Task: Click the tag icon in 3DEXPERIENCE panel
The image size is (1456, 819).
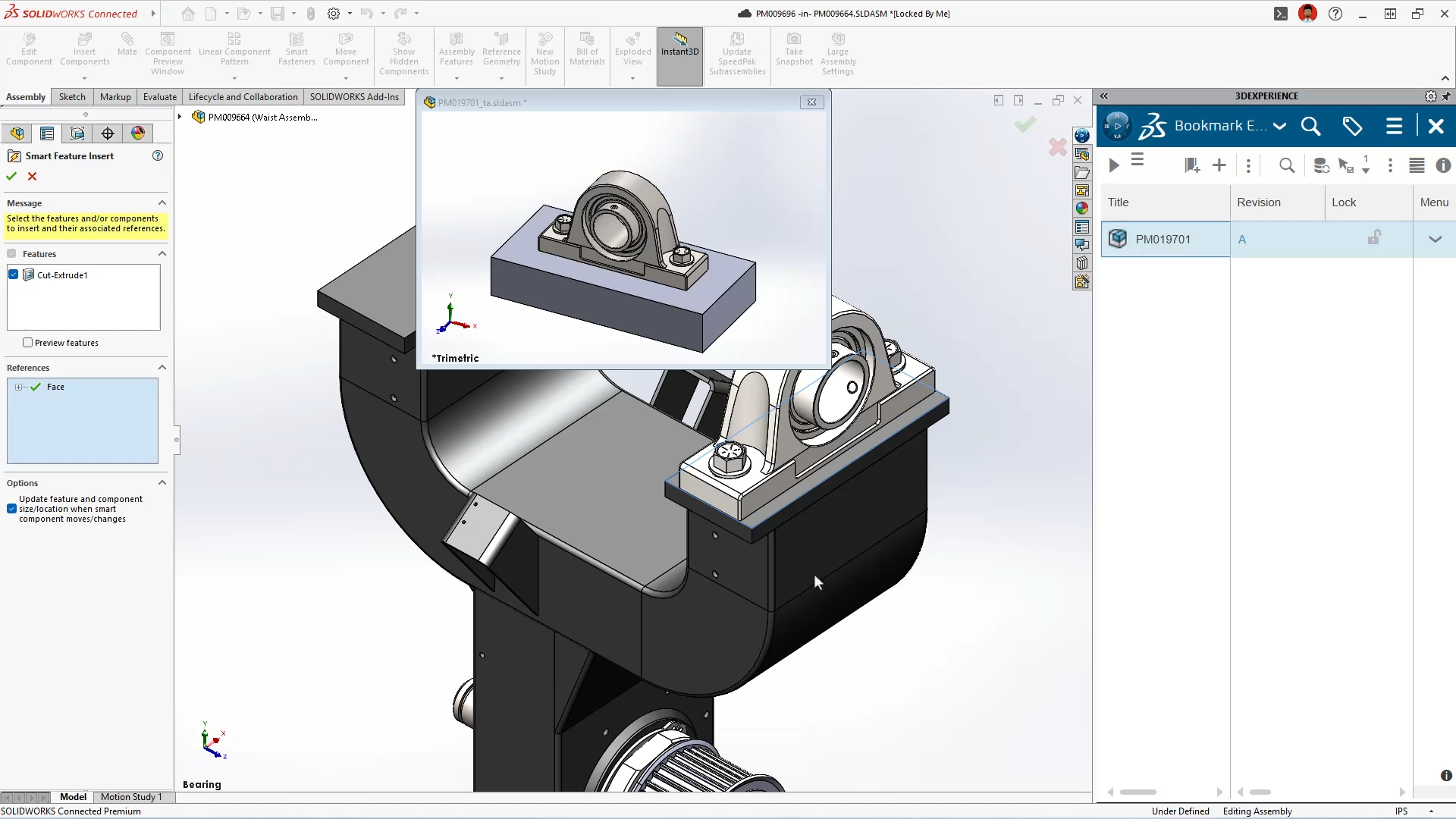Action: pyautogui.click(x=1352, y=126)
